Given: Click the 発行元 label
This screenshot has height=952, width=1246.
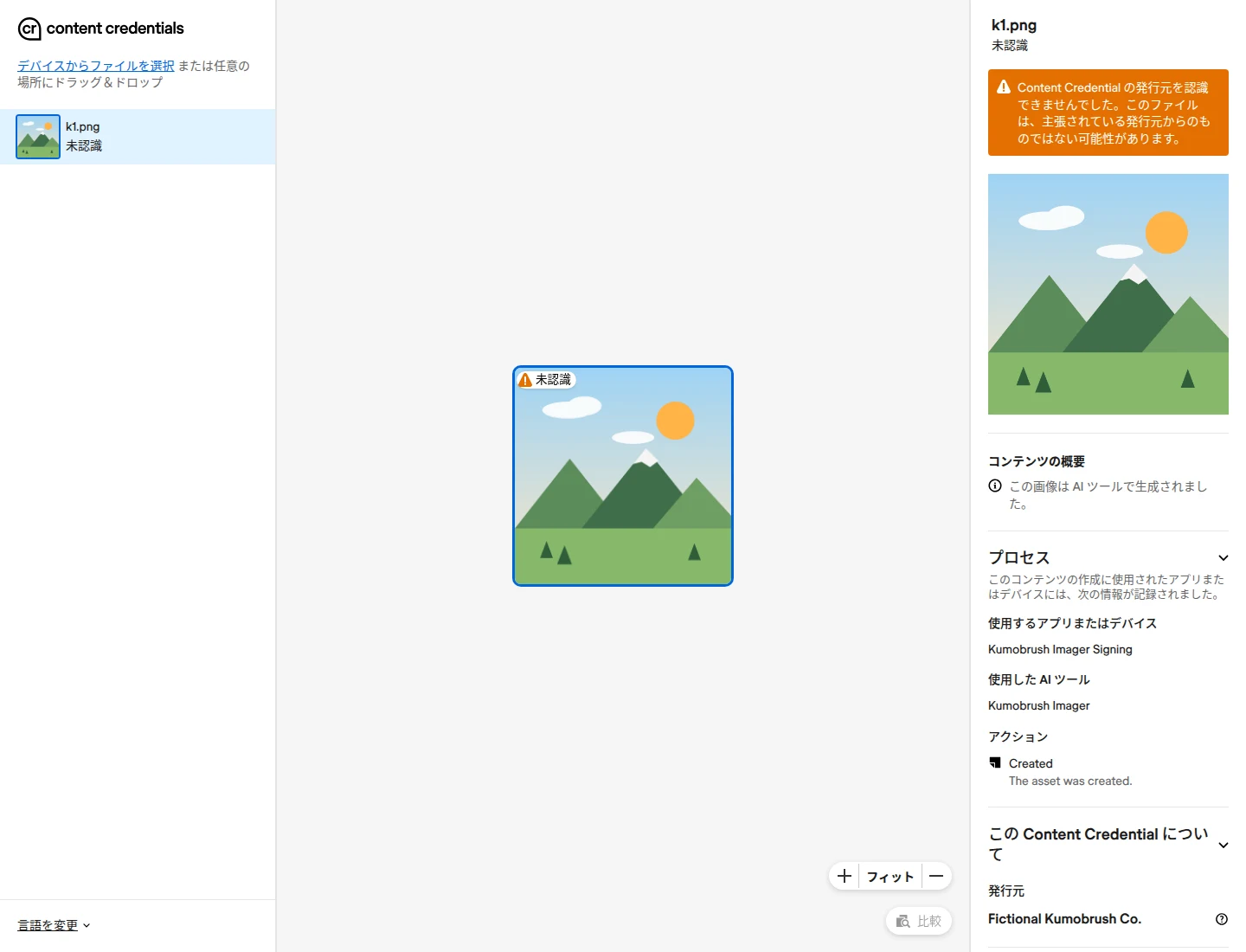Looking at the screenshot, I should click(1006, 891).
